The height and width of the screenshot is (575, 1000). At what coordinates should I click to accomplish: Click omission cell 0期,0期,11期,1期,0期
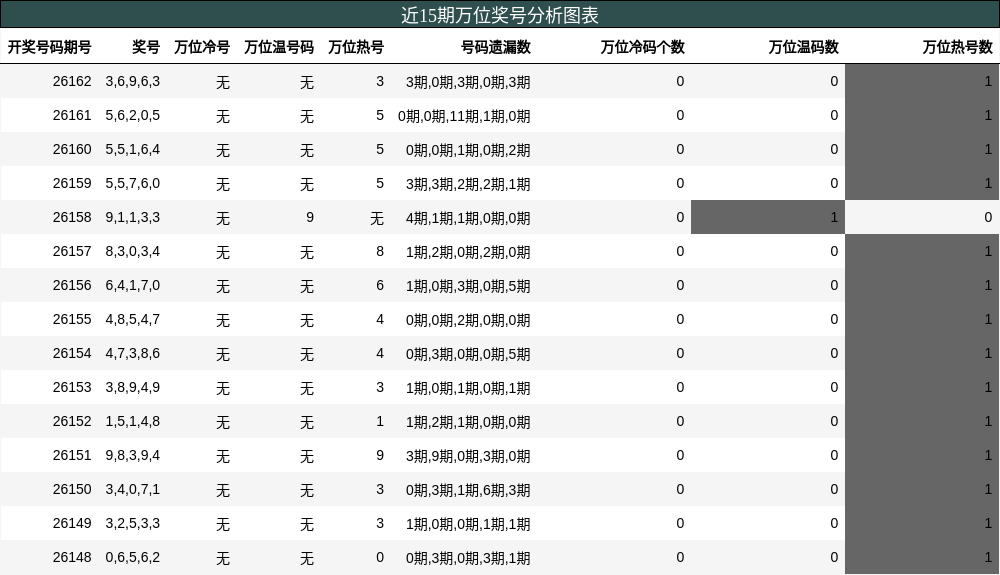tap(464, 116)
